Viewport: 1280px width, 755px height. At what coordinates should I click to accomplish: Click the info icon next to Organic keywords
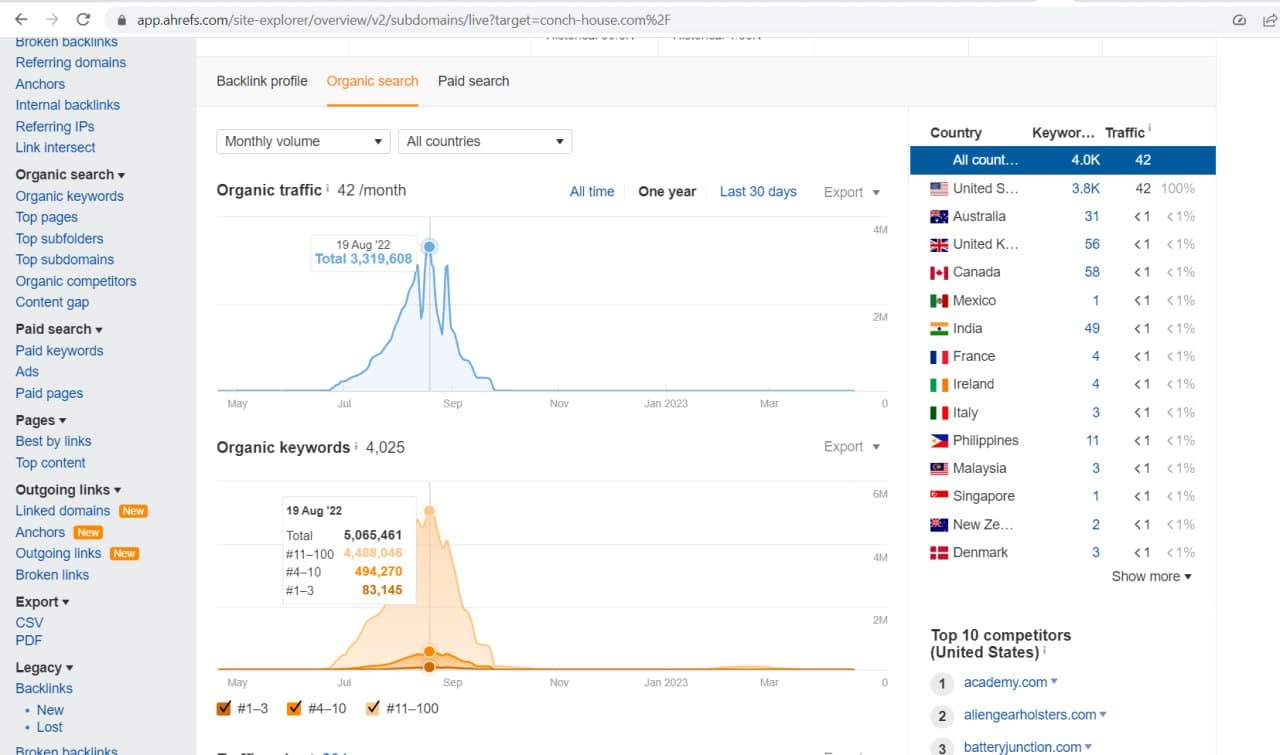click(356, 445)
